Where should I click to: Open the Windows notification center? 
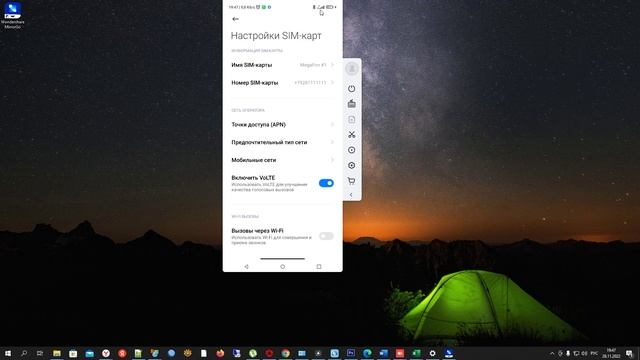[x=629, y=353]
